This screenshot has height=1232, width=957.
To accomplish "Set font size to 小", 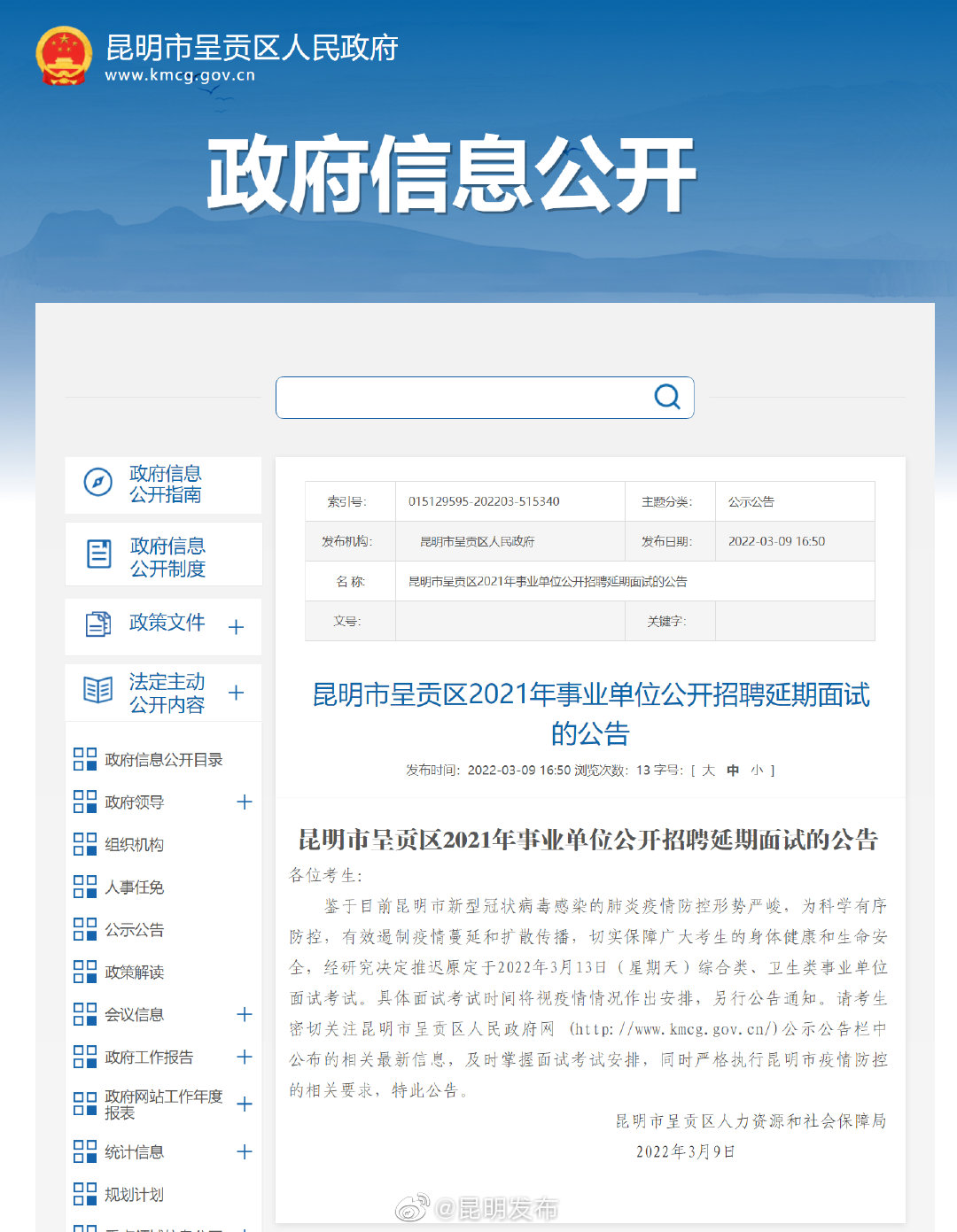I will tap(757, 771).
